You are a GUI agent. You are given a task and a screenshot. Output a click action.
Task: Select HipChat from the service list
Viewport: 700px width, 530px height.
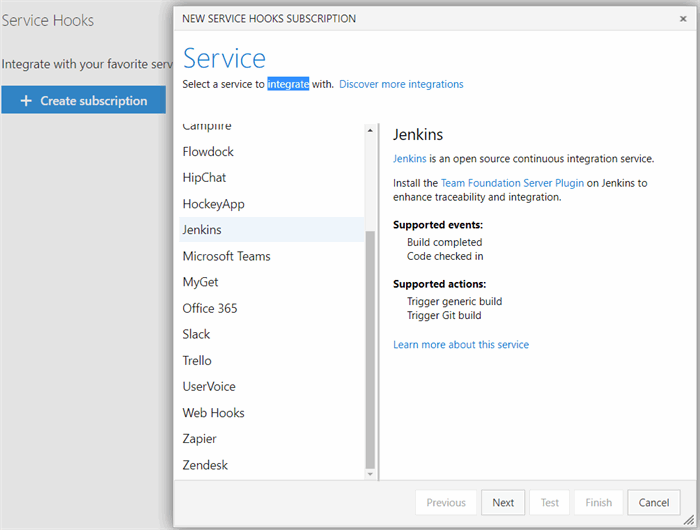(x=204, y=178)
